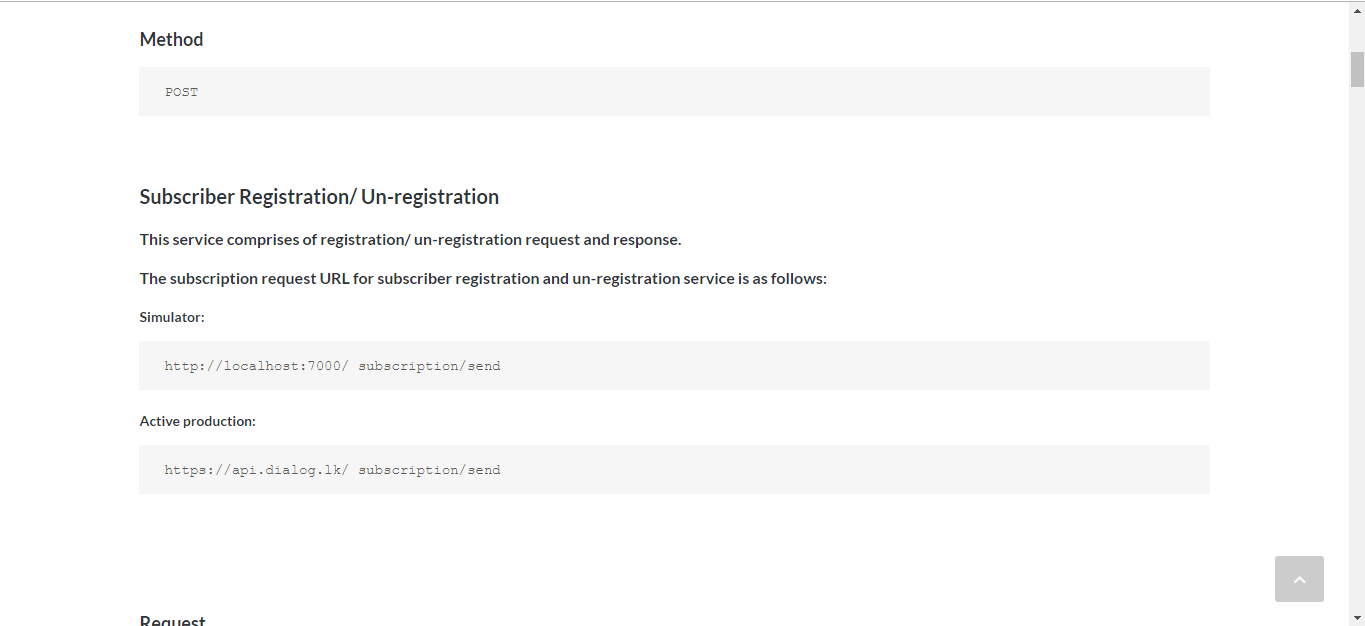The width and height of the screenshot is (1365, 626).
Task: Click empty space inside the POST code block
Action: click(x=700, y=92)
